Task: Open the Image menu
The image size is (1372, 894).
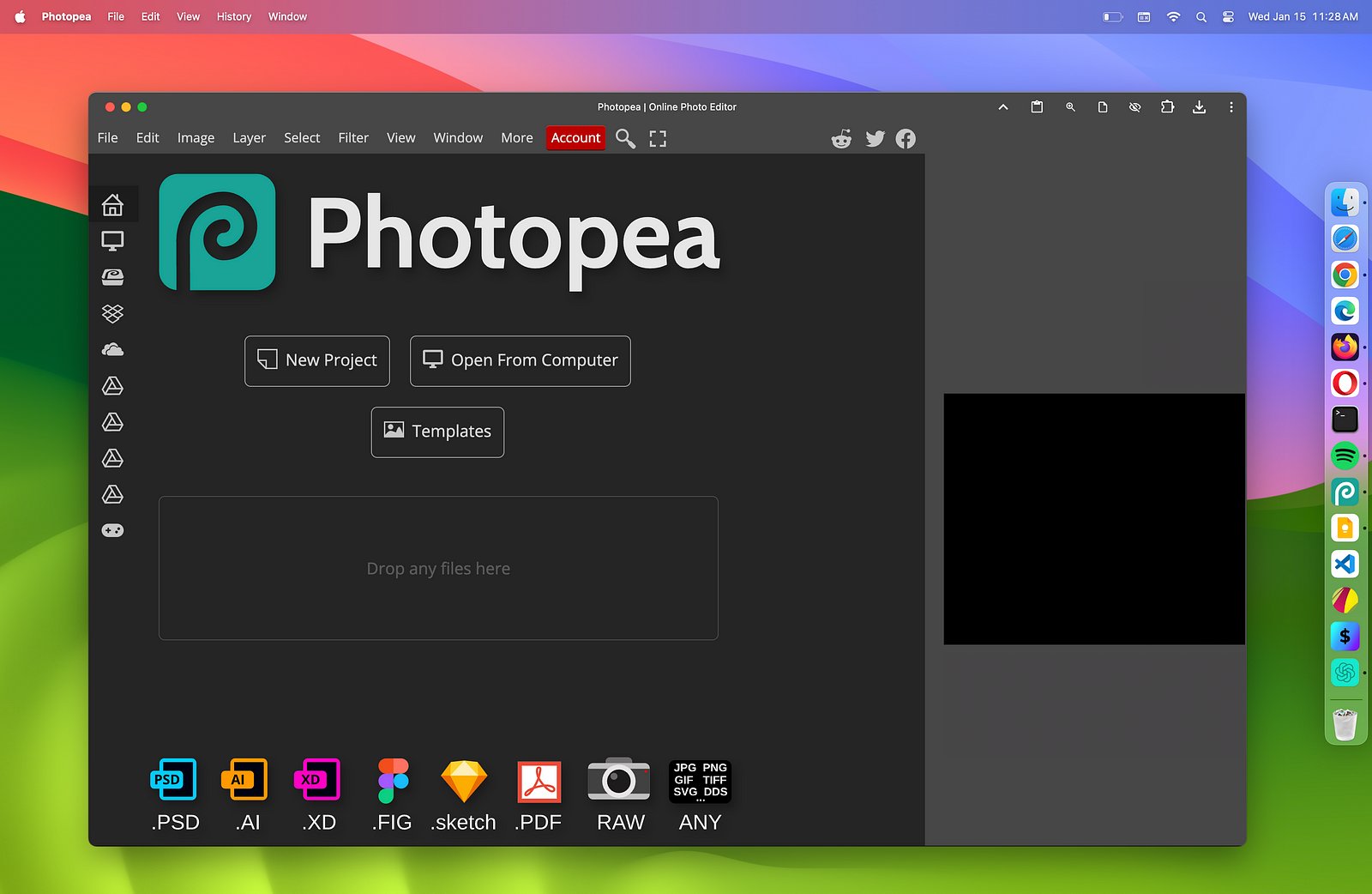Action: pos(196,138)
